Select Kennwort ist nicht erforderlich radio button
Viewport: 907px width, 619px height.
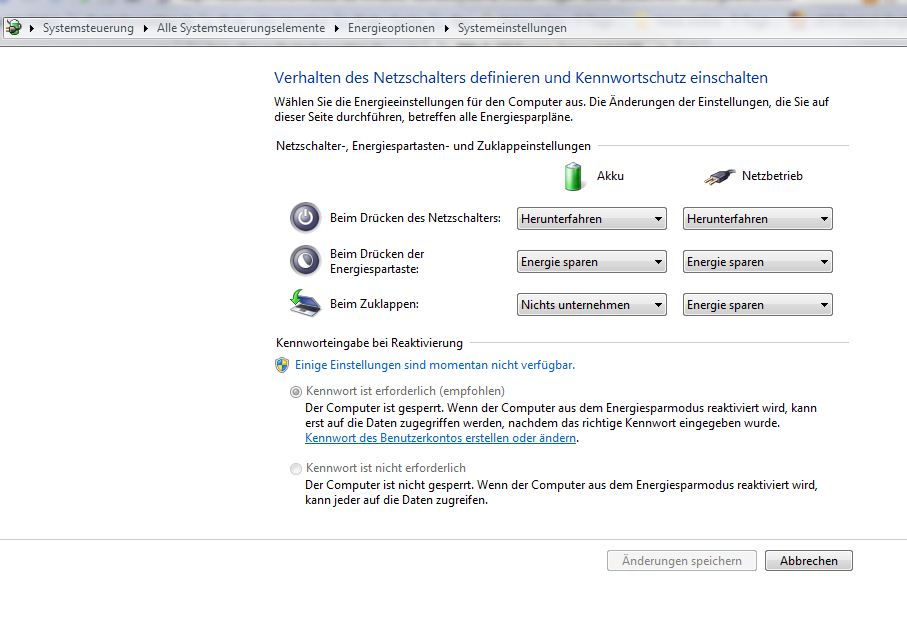(296, 469)
